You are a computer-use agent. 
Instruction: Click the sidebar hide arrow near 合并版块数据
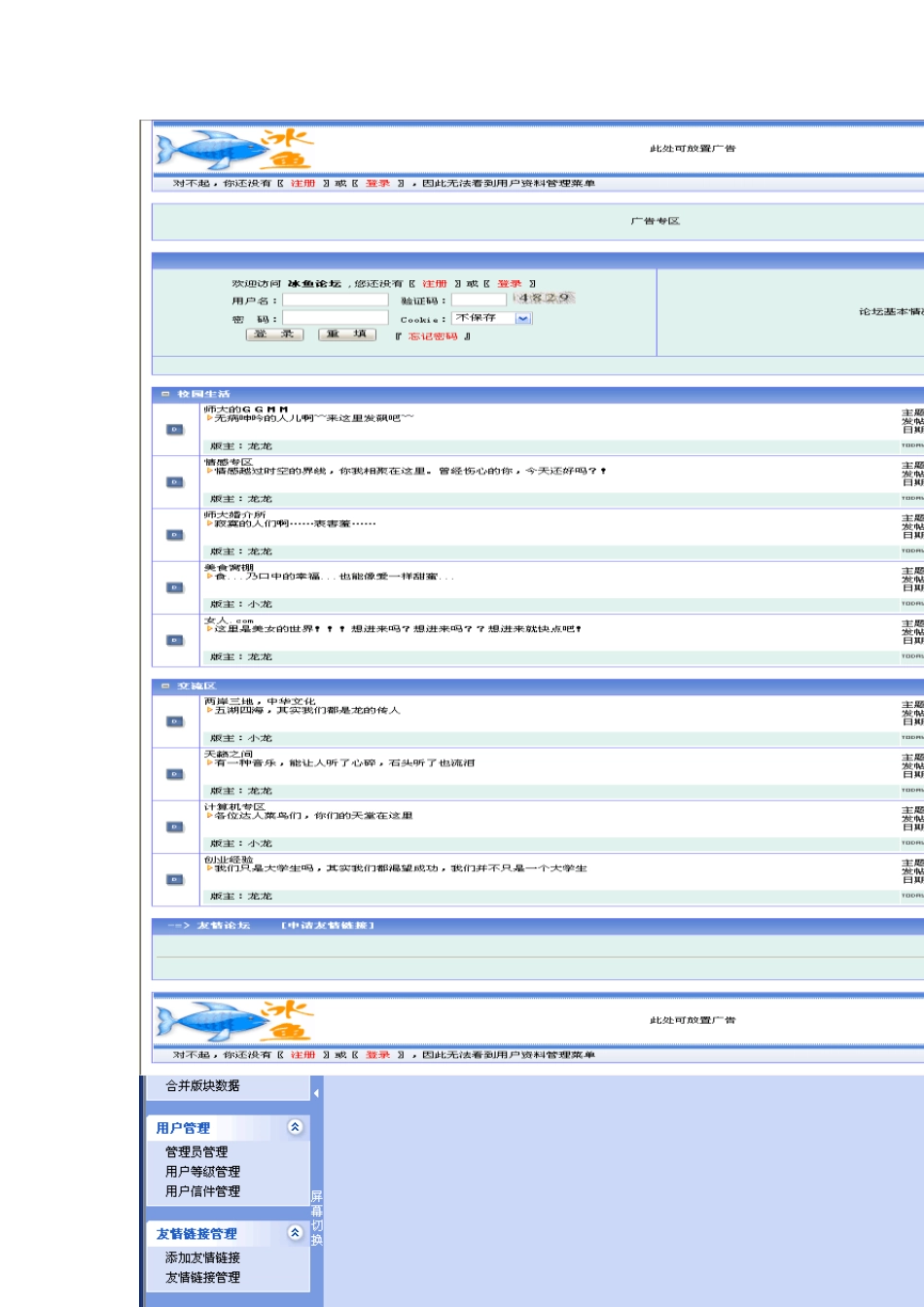pos(316,1093)
